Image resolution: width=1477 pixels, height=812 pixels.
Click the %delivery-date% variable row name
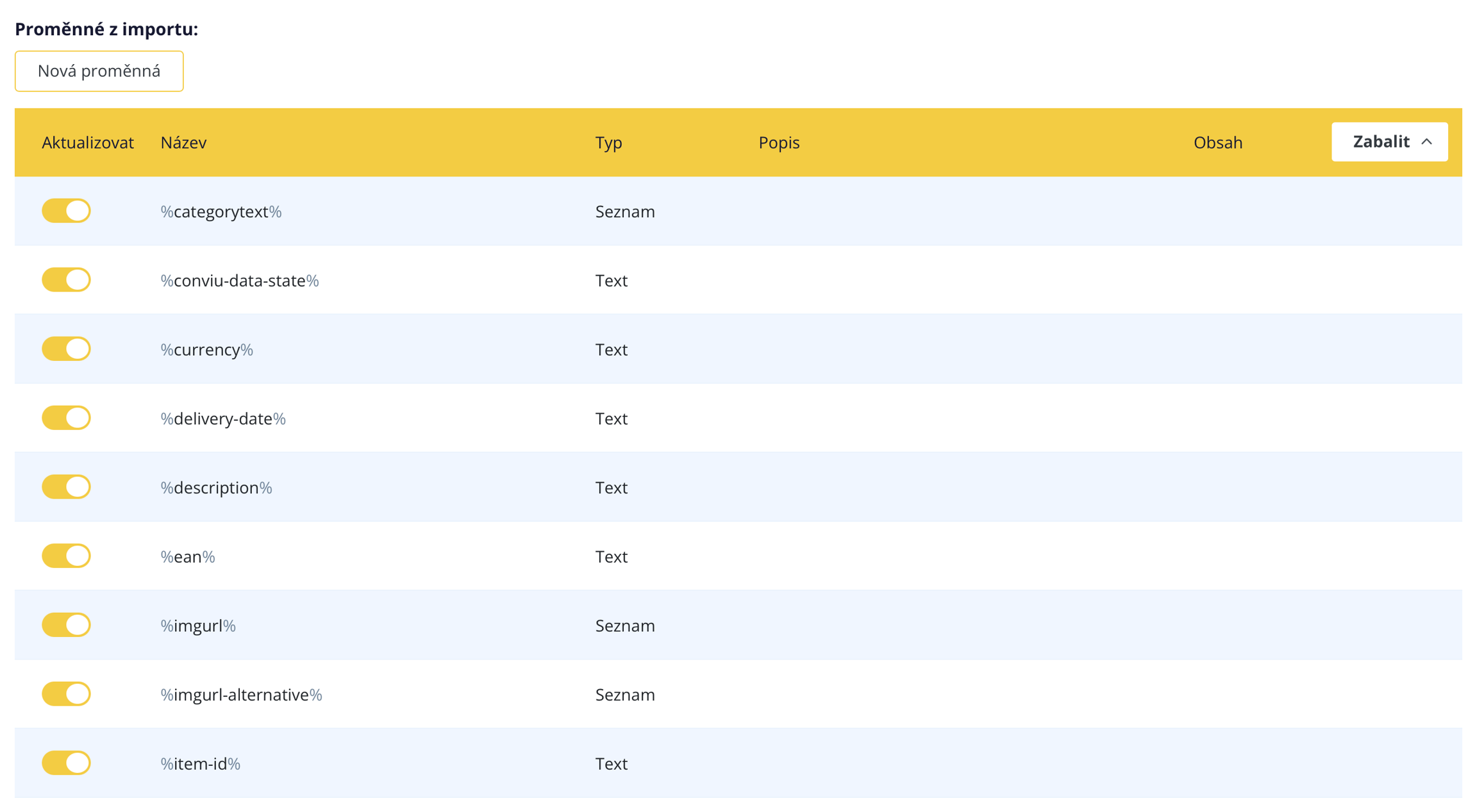click(x=223, y=418)
